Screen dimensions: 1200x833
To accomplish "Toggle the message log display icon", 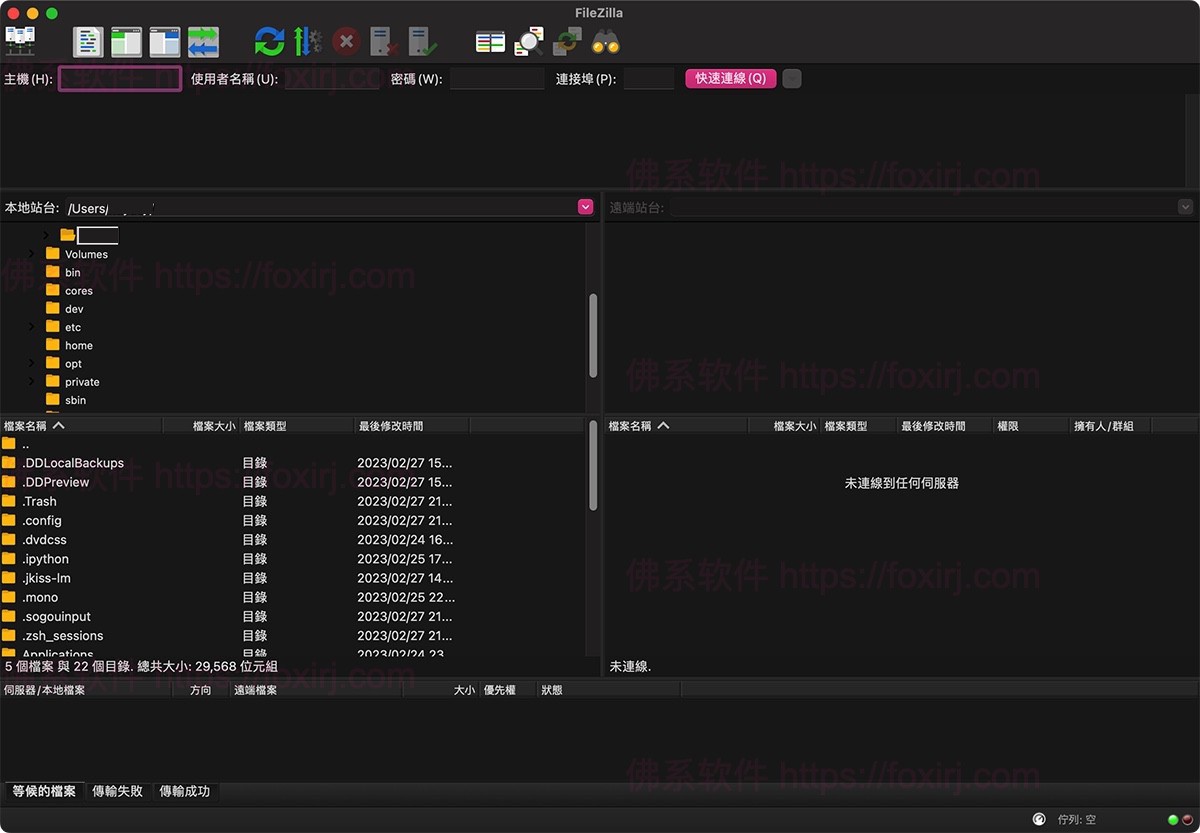I will [x=88, y=41].
